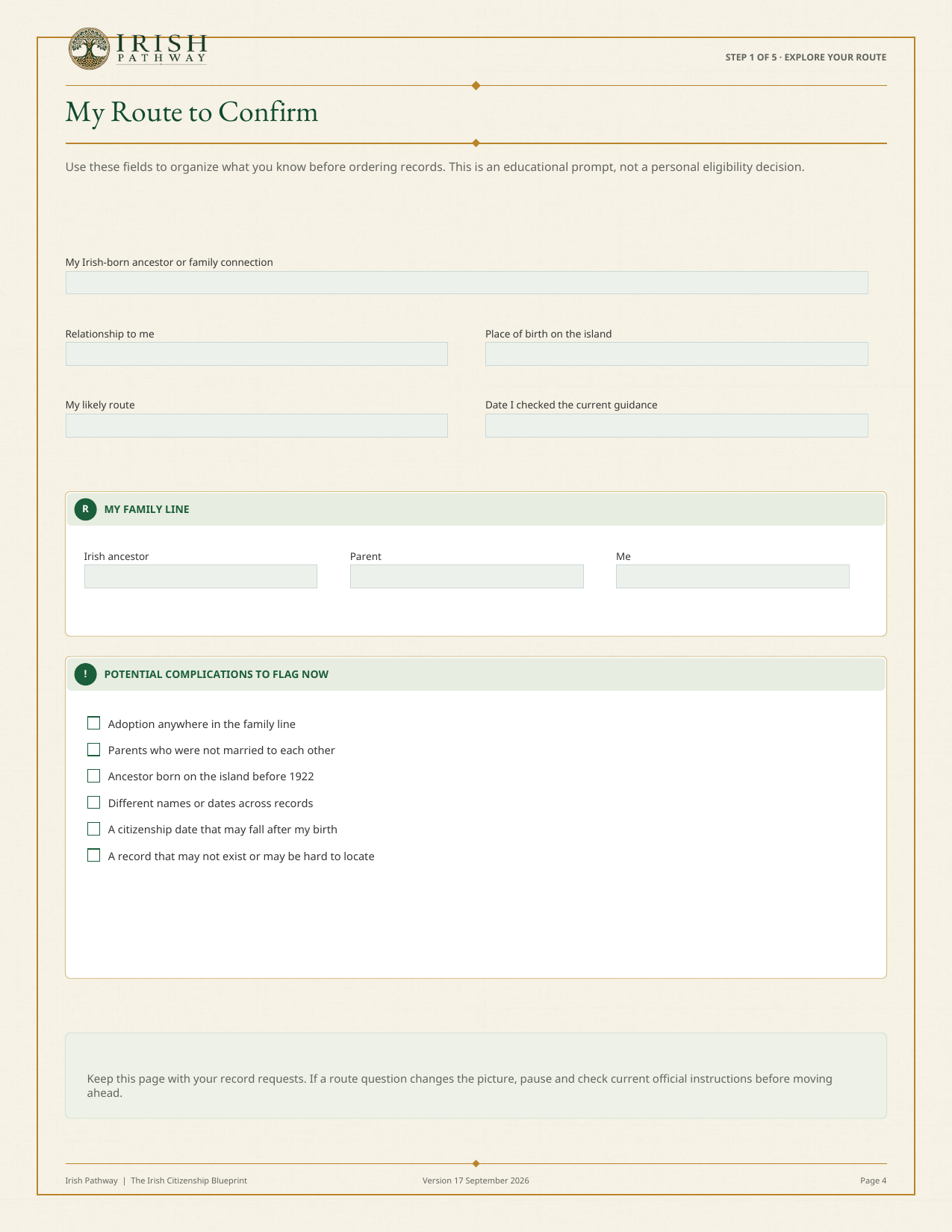Click the R badge icon beside My Family Line
Viewport: 952px width, 1232px height.
tap(85, 509)
